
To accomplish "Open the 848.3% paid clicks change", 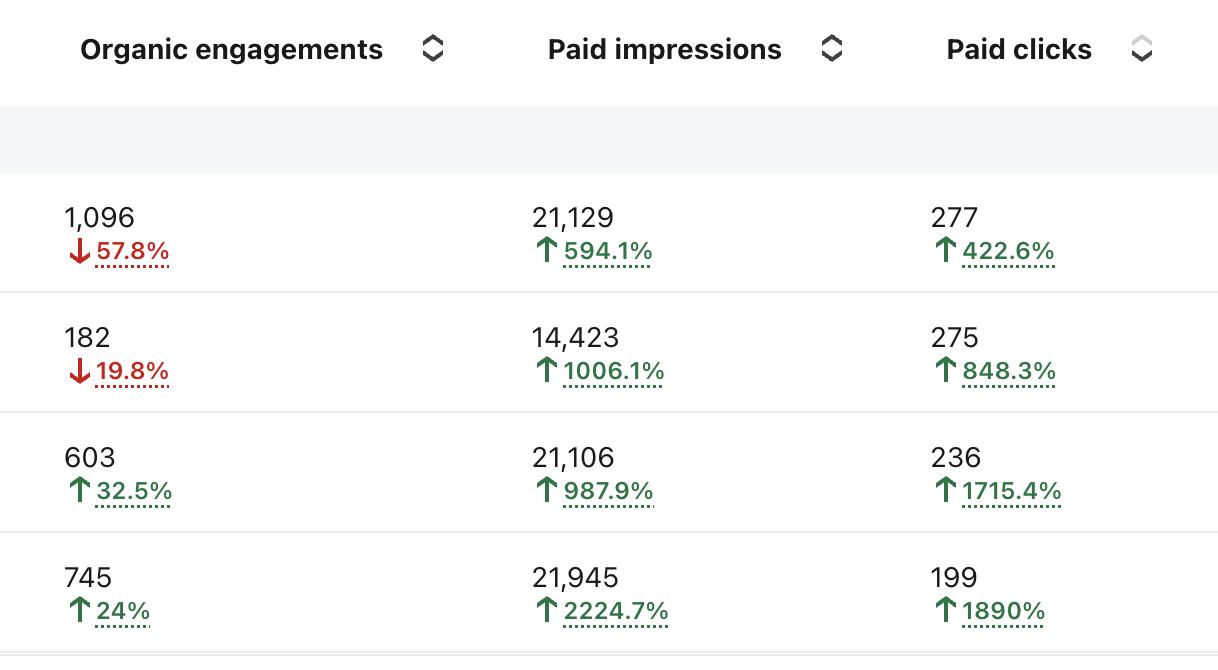I will coord(1009,372).
